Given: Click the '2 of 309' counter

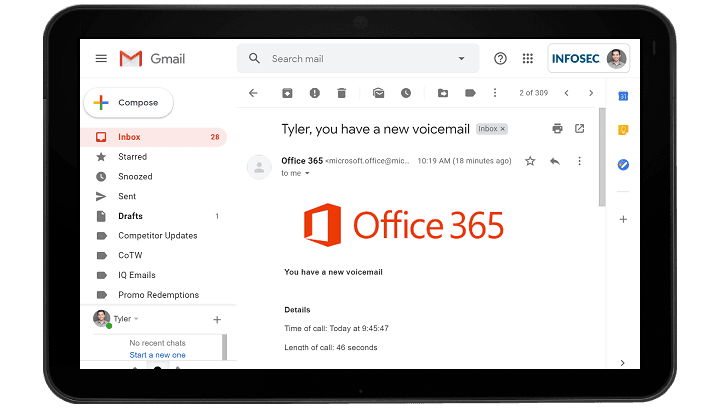Looking at the screenshot, I should point(534,93).
